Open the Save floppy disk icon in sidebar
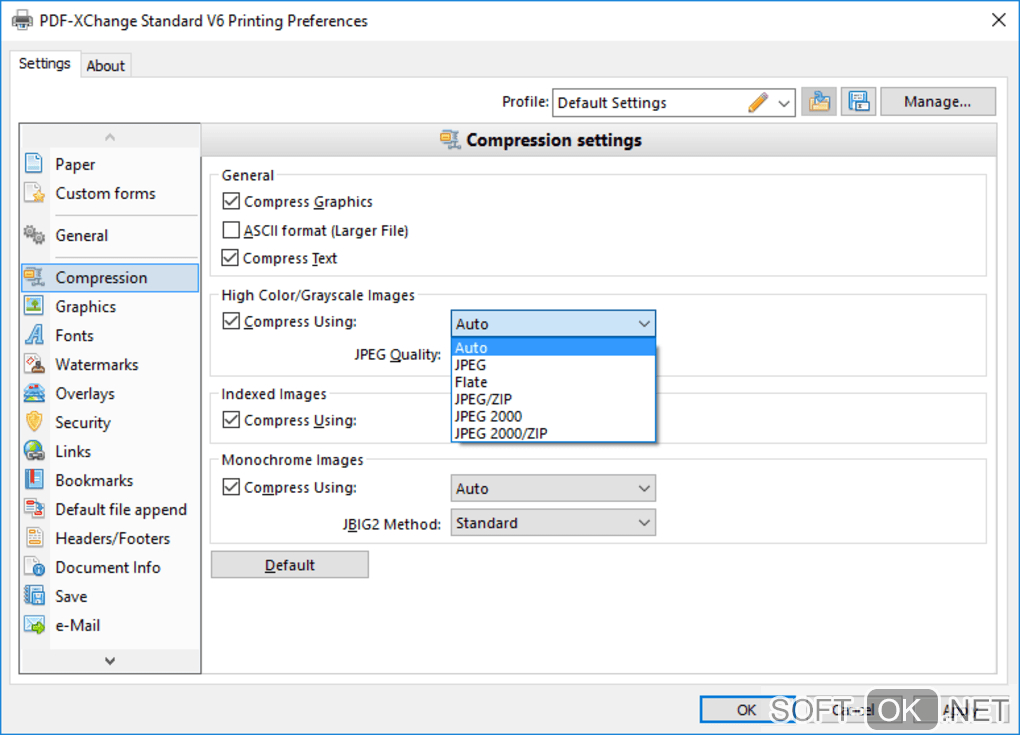Screen dimensions: 1020x735 point(34,595)
